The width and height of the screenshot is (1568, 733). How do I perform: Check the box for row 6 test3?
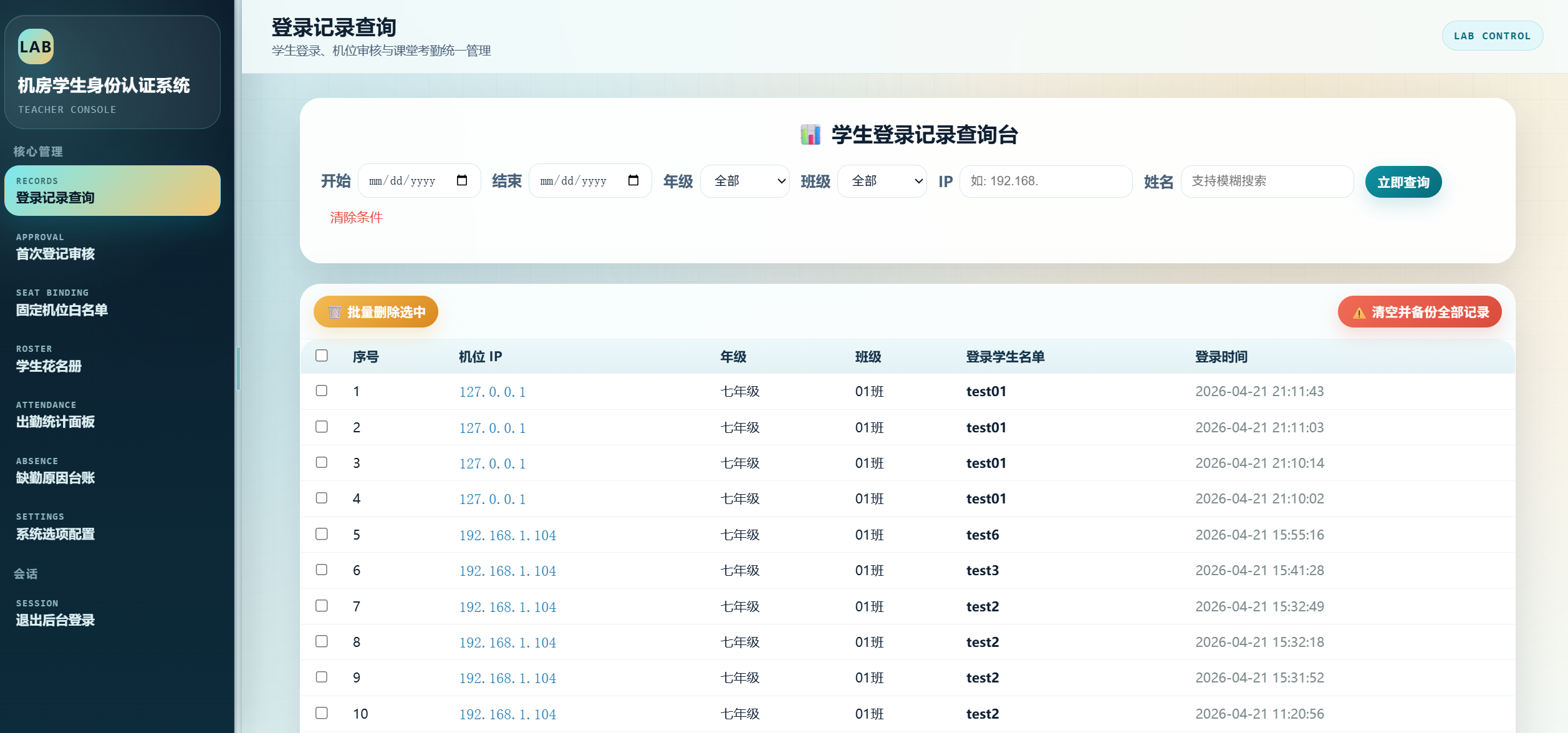click(322, 570)
